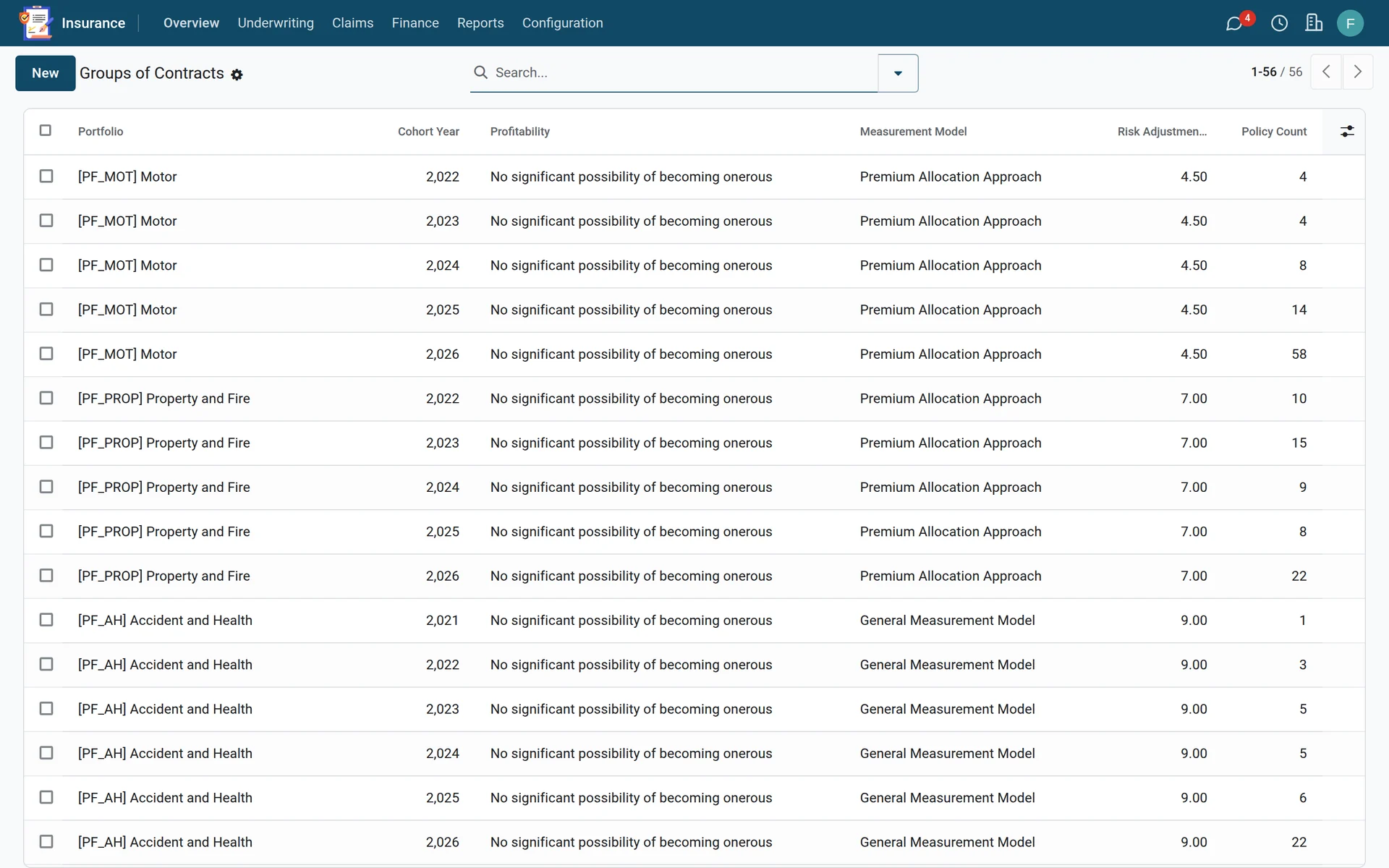Open the user avatar menu F
Image resolution: width=1389 pixels, height=868 pixels.
[x=1350, y=23]
